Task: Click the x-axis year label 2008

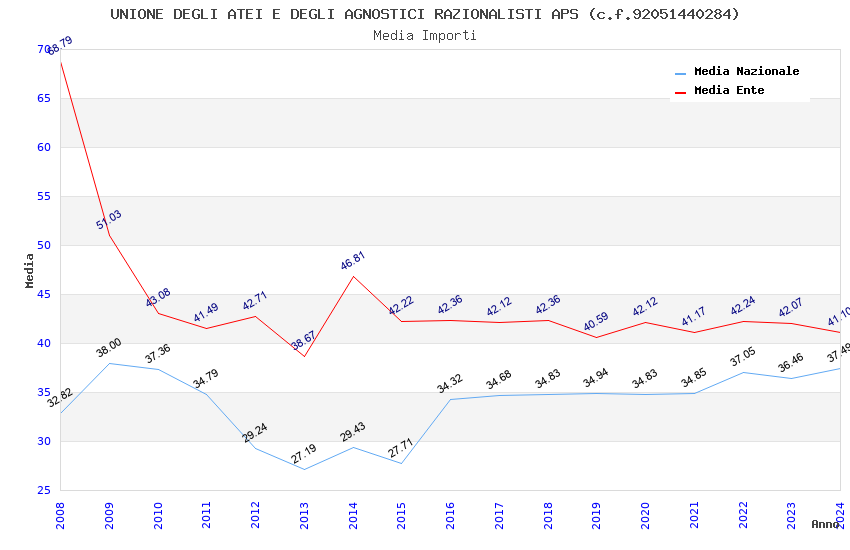Action: [x=60, y=515]
